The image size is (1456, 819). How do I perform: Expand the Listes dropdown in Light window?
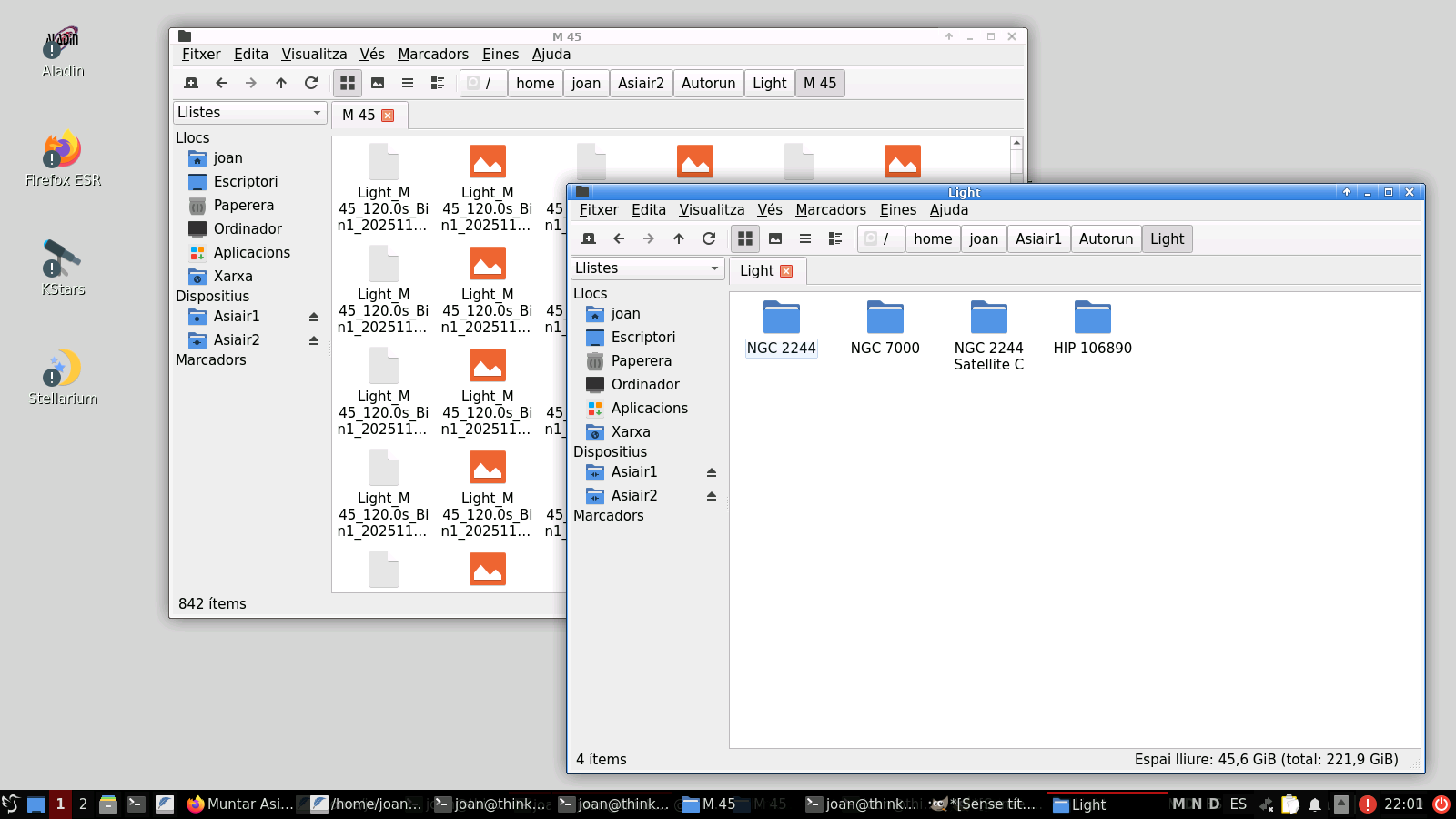click(647, 268)
